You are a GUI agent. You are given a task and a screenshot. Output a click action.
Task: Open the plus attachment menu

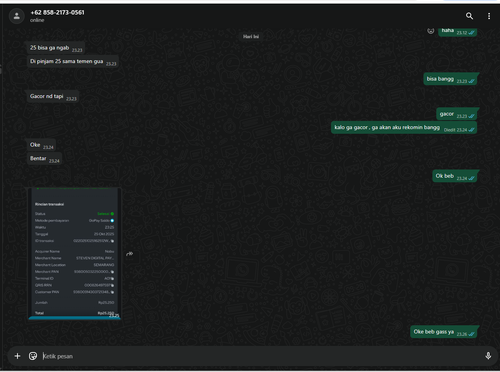17,356
